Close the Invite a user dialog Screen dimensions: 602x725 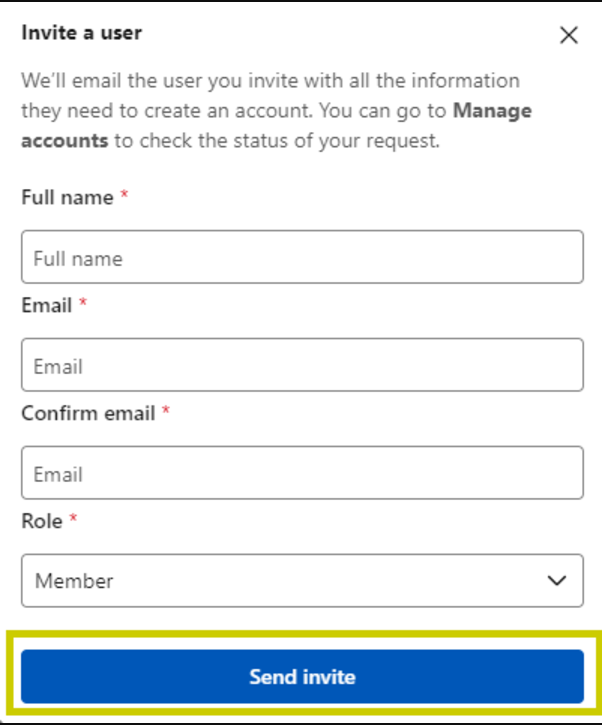coord(569,35)
